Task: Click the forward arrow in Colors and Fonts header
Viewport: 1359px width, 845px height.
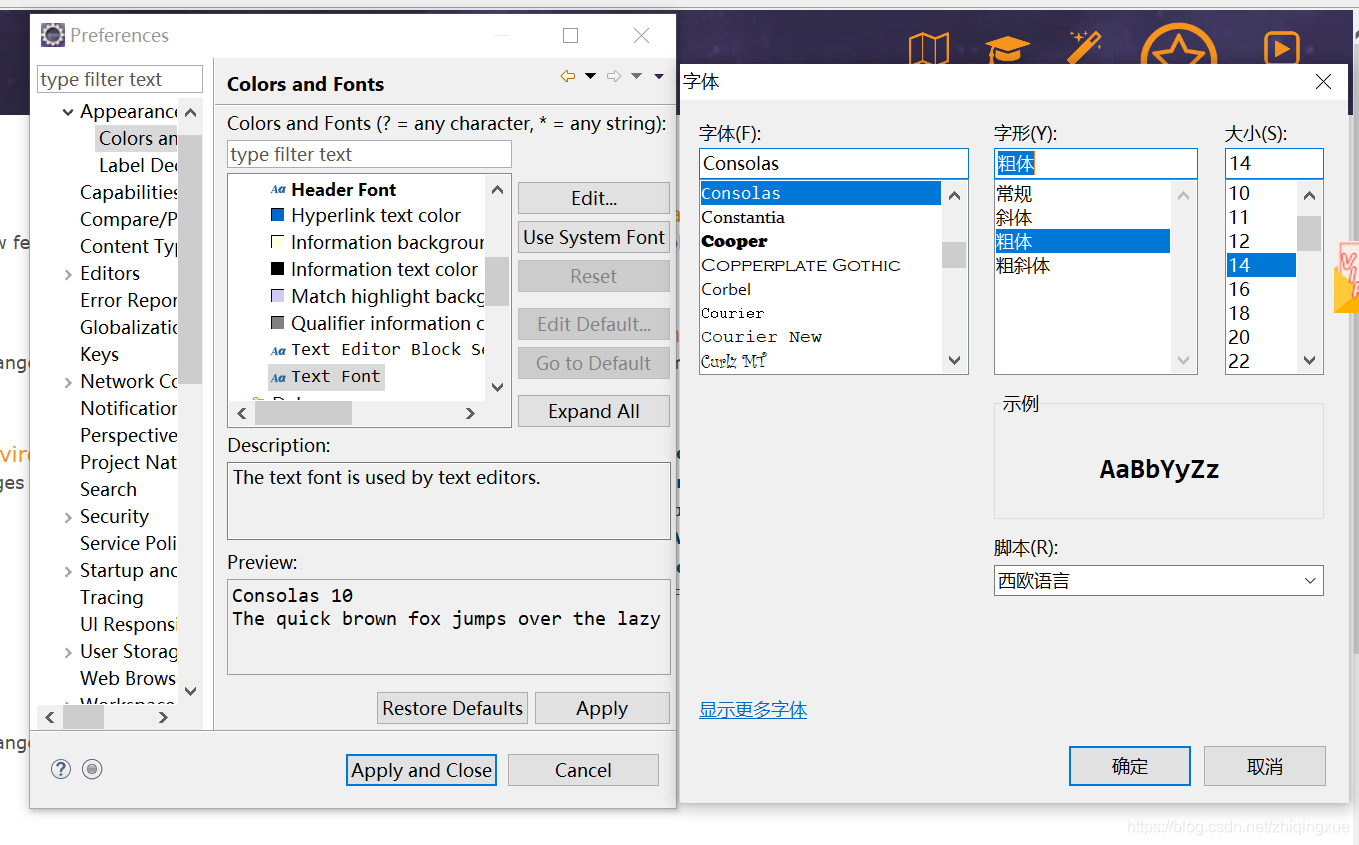Action: 614,76
